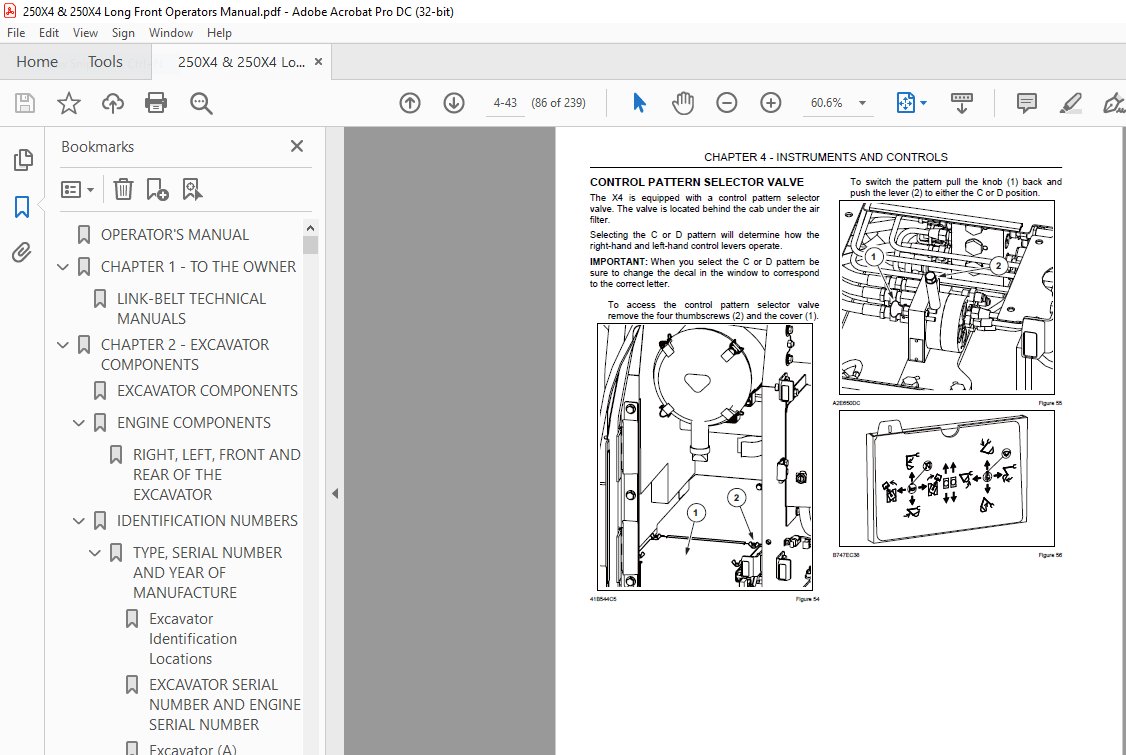Image resolution: width=1126 pixels, height=755 pixels.
Task: Delete the selected bookmark
Action: click(123, 188)
